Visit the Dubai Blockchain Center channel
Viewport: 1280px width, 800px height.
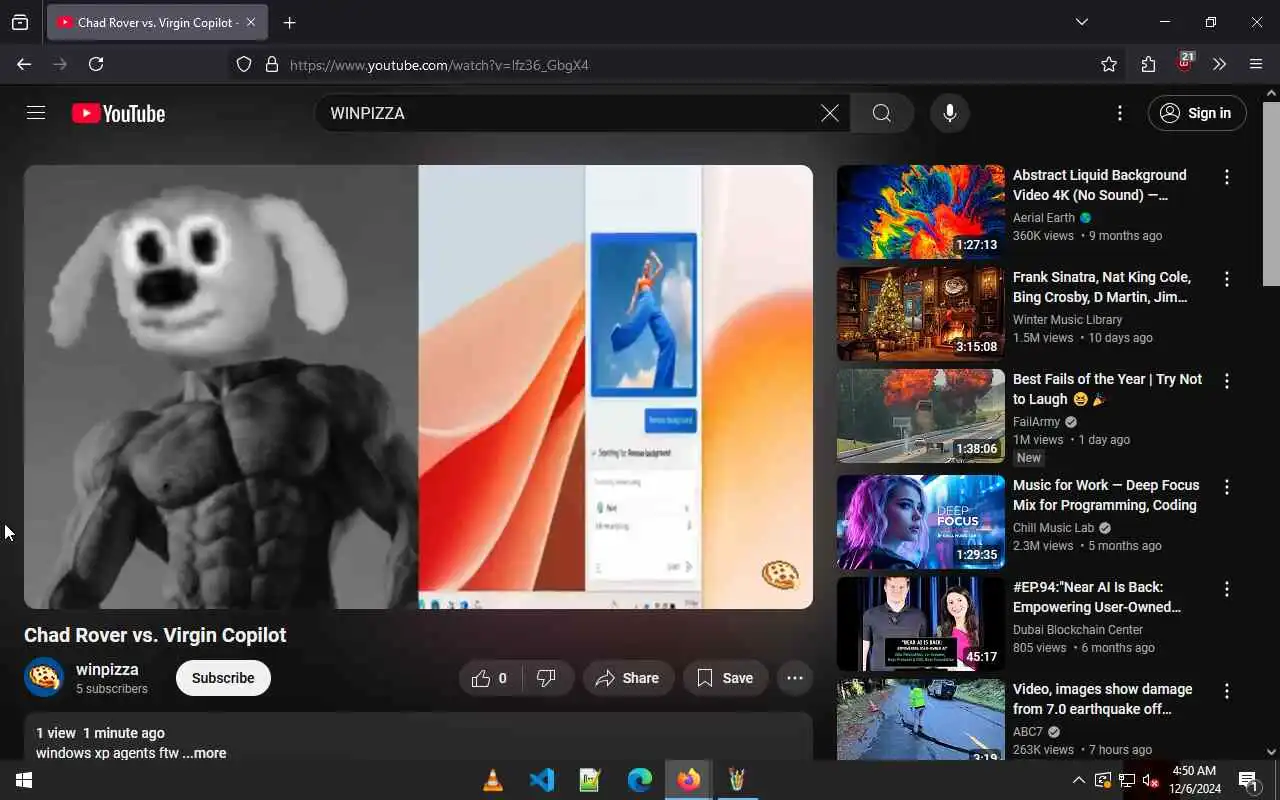(1078, 629)
